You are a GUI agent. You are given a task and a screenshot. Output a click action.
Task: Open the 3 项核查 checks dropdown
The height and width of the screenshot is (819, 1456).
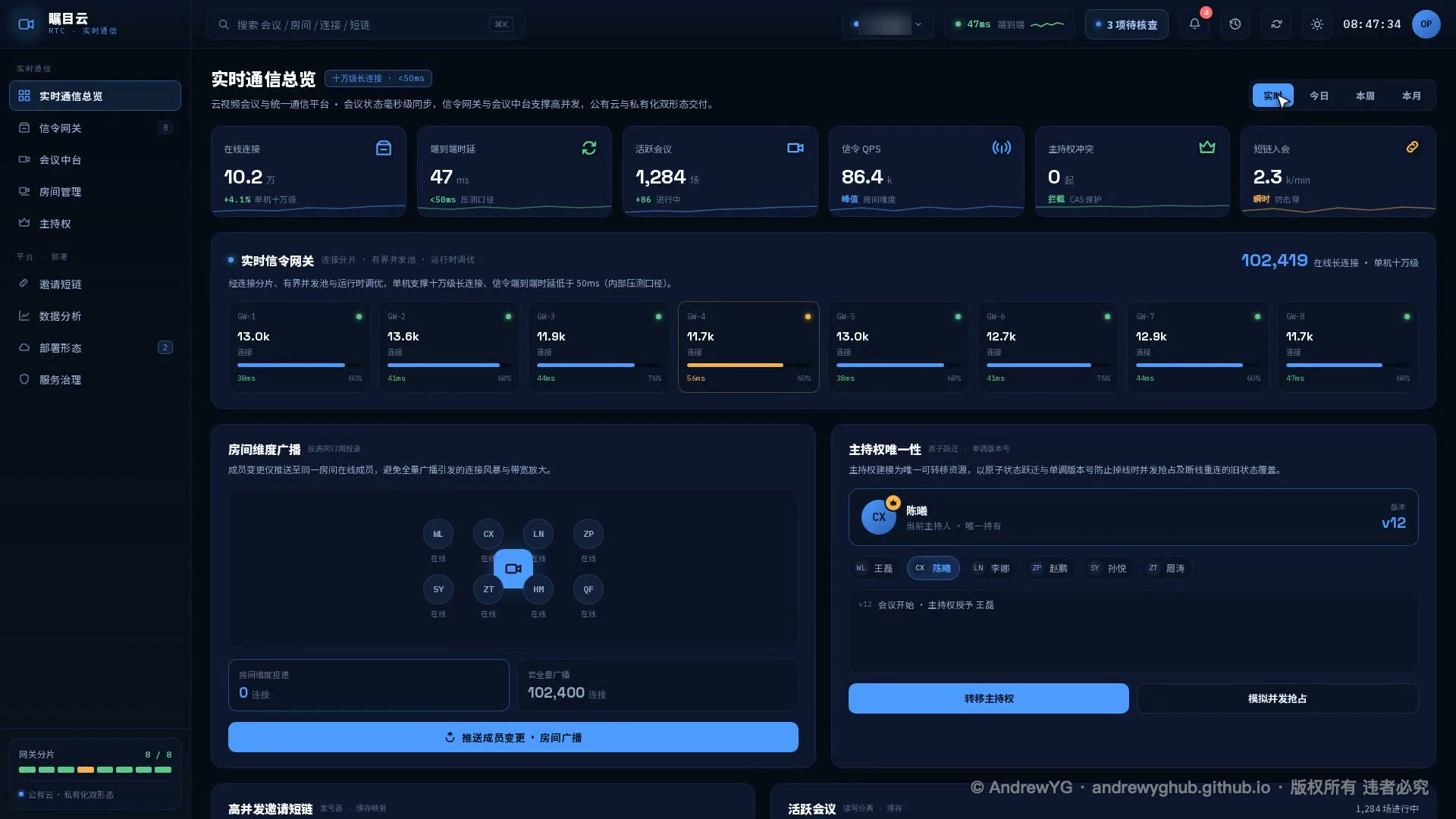(1127, 24)
